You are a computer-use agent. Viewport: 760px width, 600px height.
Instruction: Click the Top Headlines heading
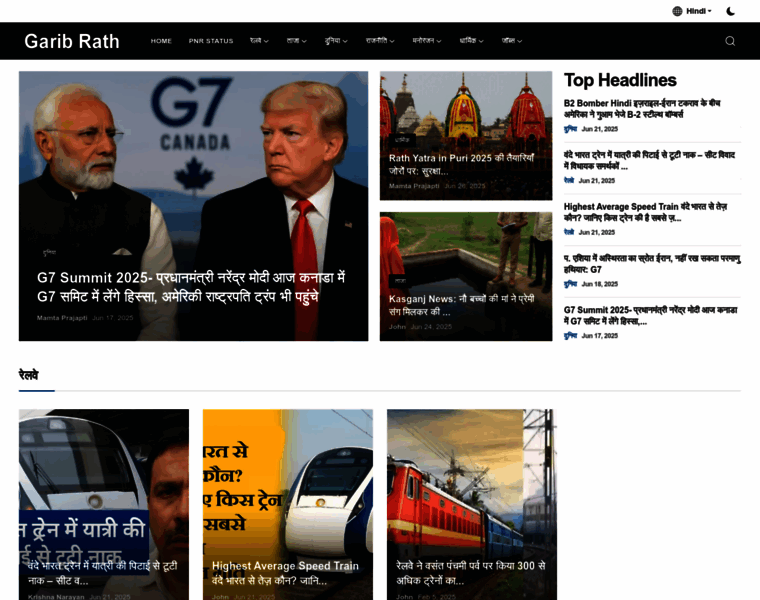620,80
